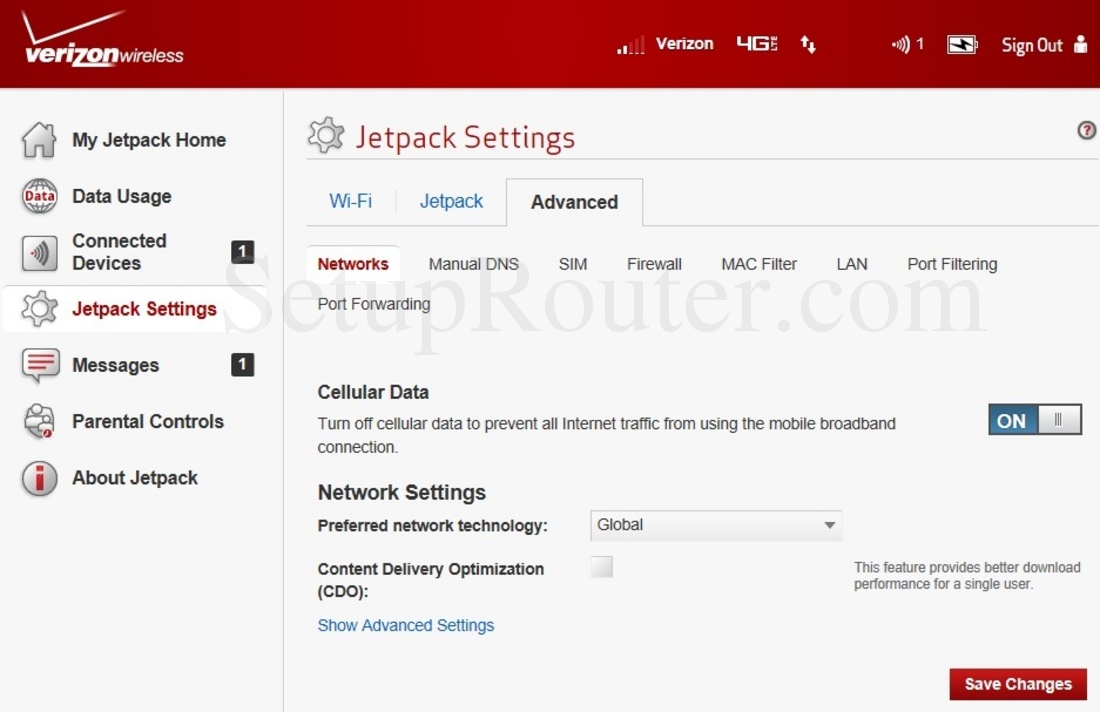
Task: Click the About Jetpack info icon
Action: (x=38, y=478)
